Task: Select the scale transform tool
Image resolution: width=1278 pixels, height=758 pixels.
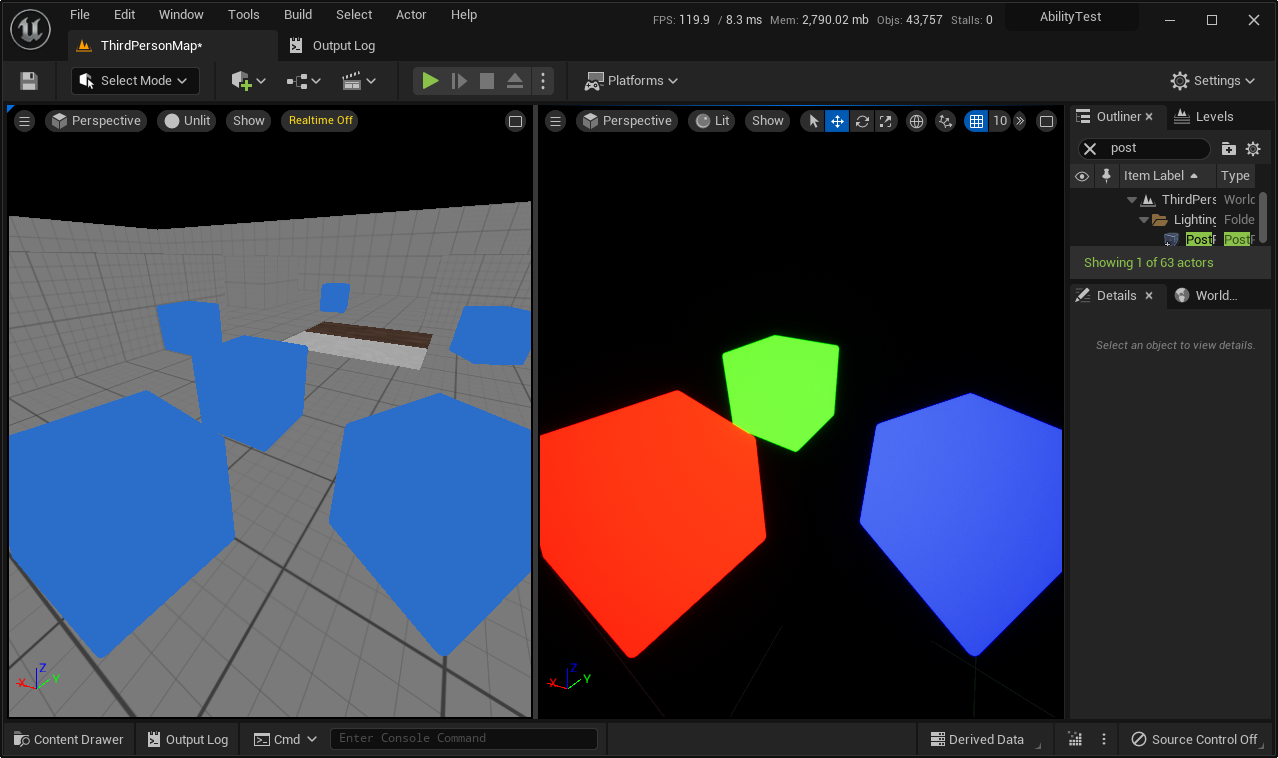Action: (886, 121)
